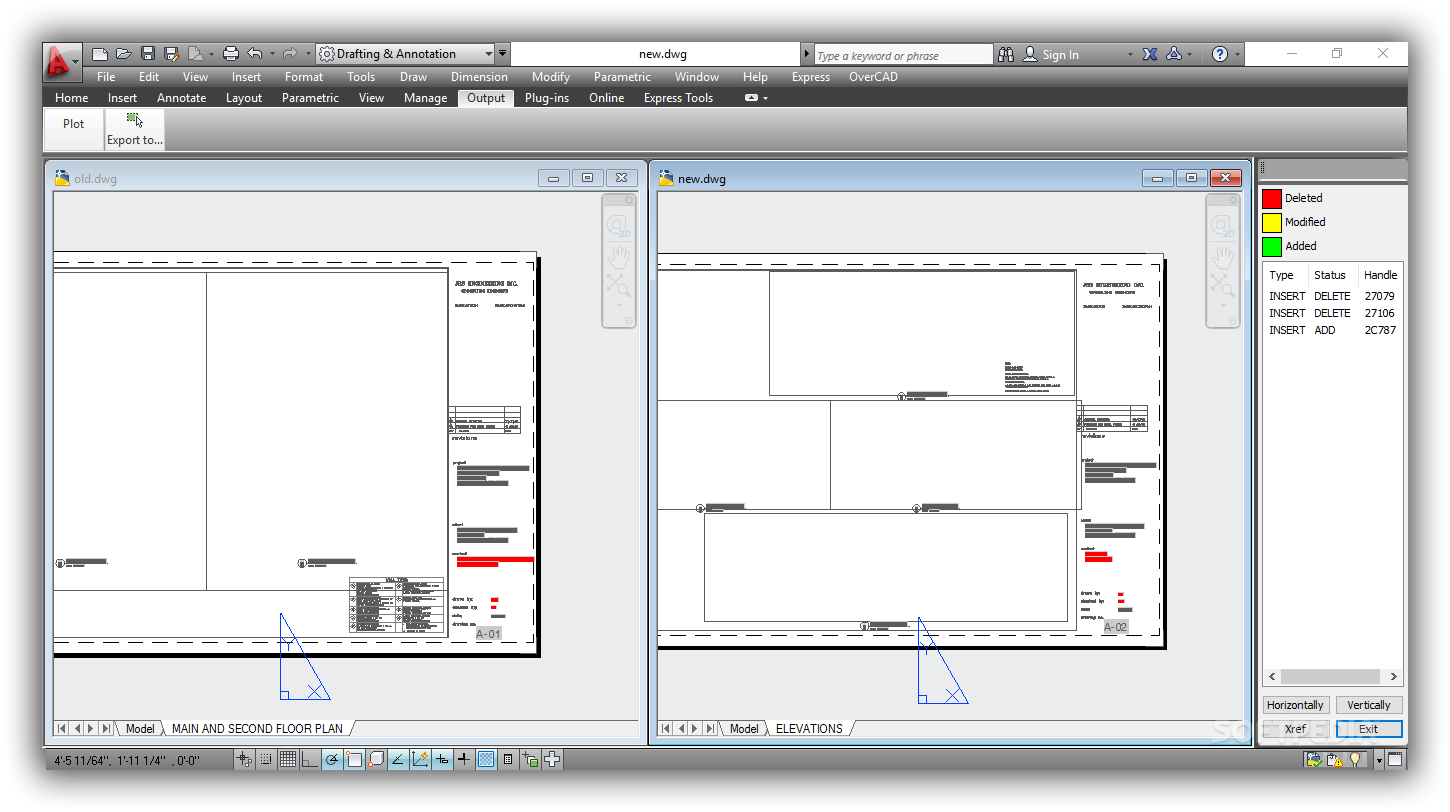1450x812 pixels.
Task: Open Autodesk Exchange X icon
Action: tap(1150, 54)
